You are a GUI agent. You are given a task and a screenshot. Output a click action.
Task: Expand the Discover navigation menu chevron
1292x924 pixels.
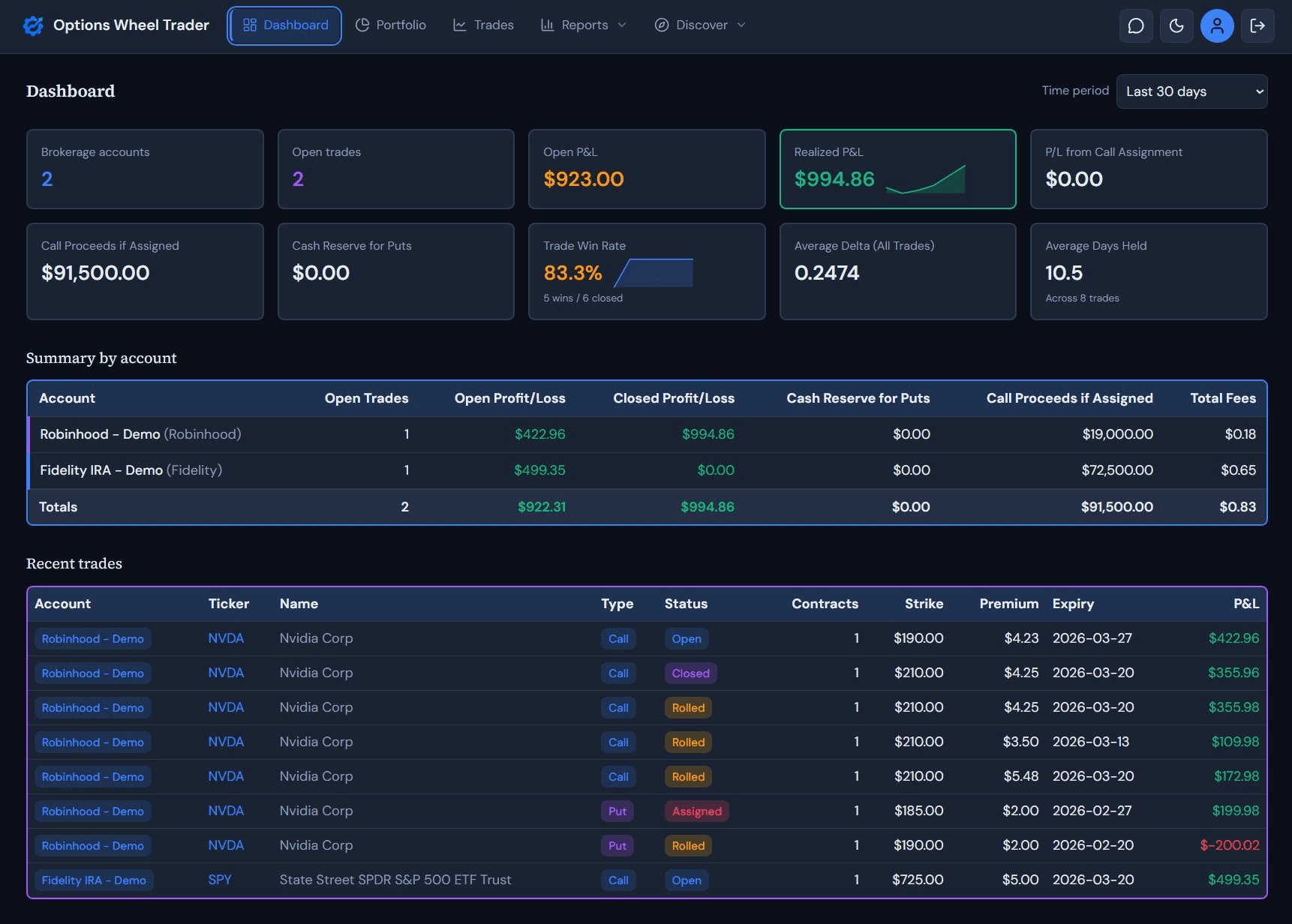click(x=741, y=25)
